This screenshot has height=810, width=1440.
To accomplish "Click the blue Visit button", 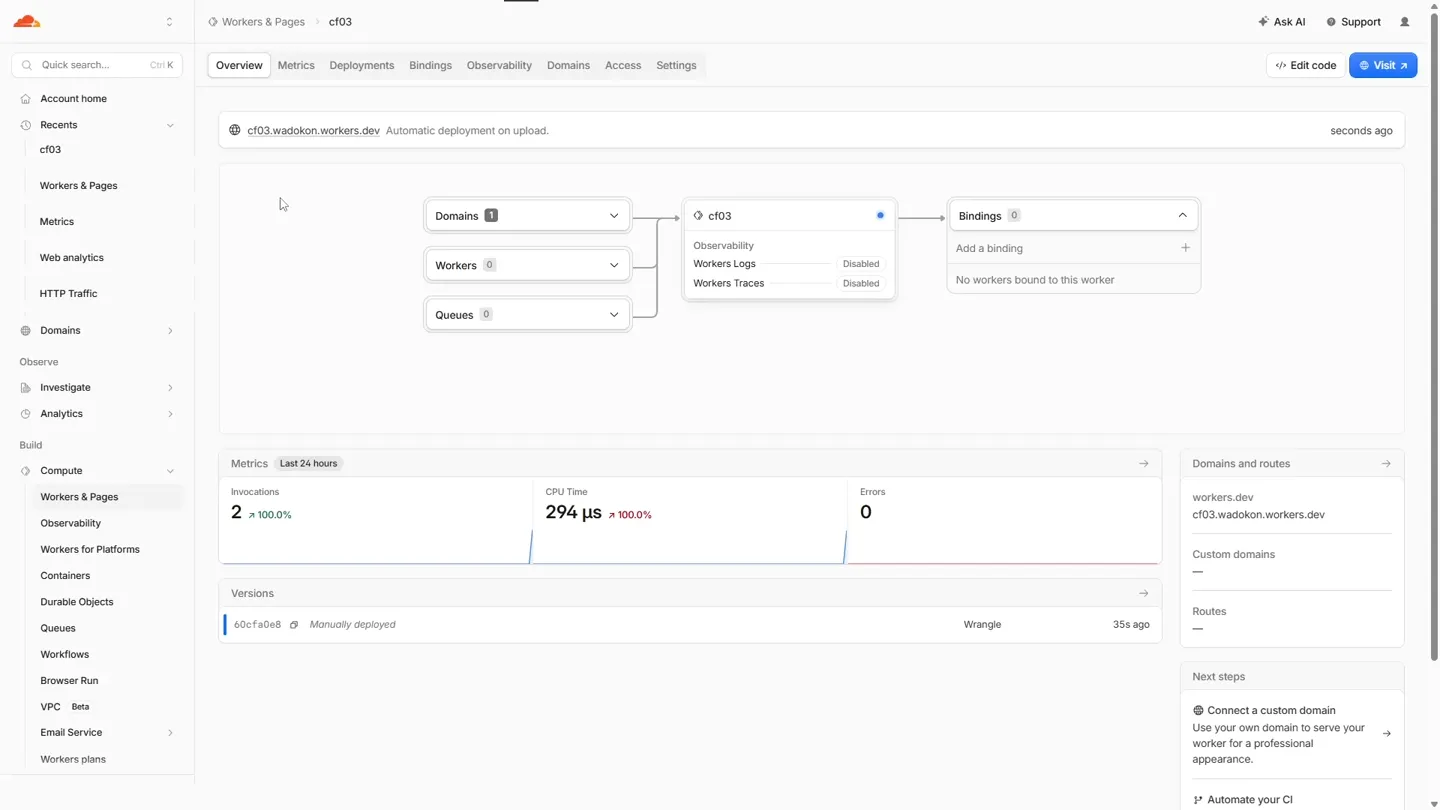I will point(1383,66).
